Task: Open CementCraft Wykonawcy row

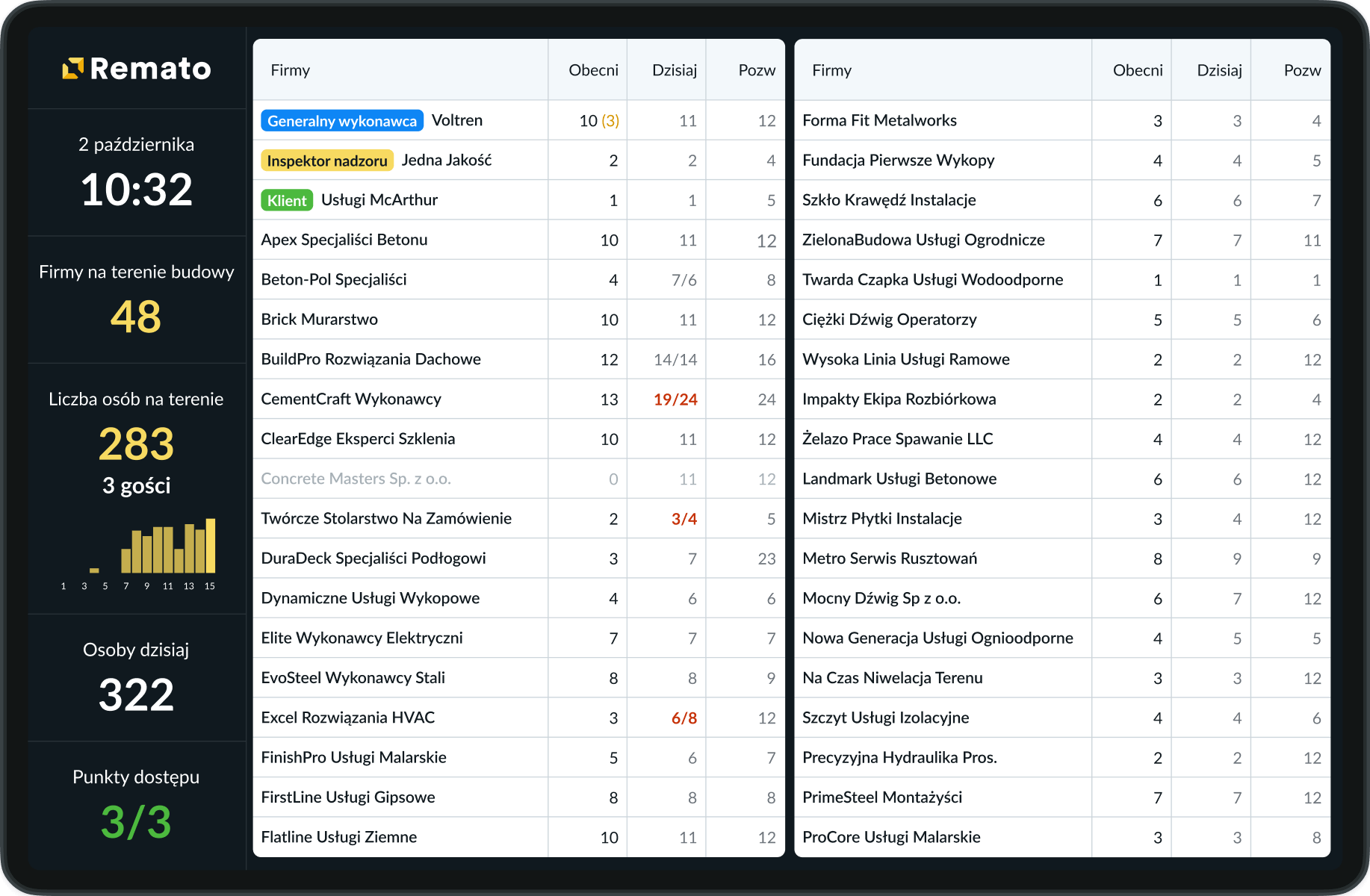Action: (351, 399)
